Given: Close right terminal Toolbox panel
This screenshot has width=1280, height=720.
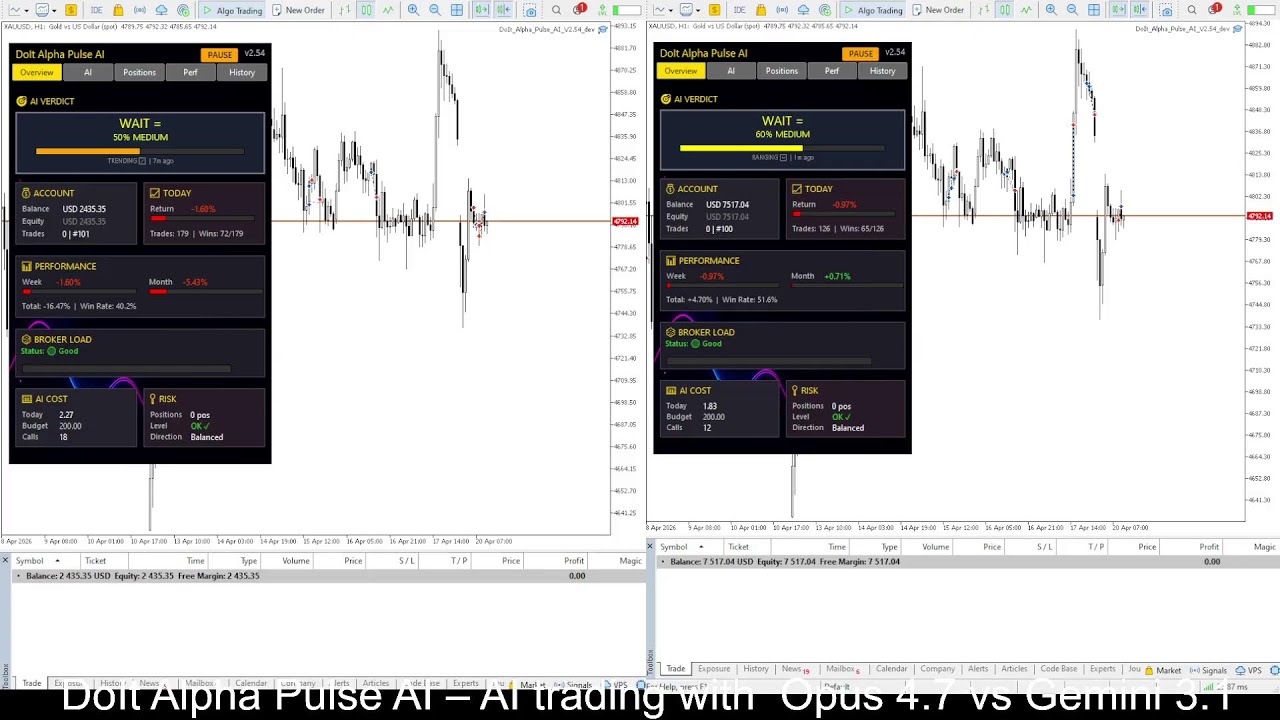Looking at the screenshot, I should [650, 546].
